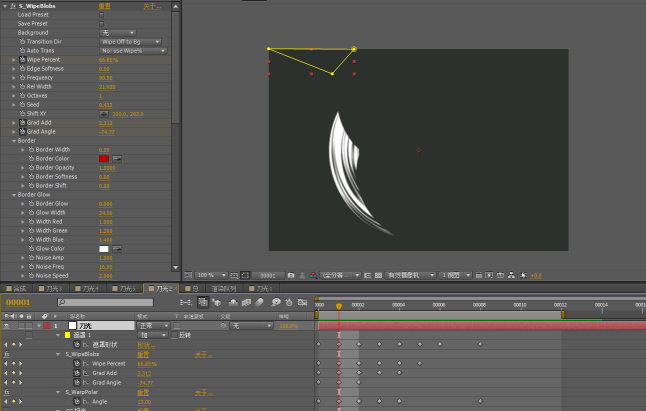Toggle the pixel aspect ratio correction icon
Viewport: 646px width, 411px height.
479,275
